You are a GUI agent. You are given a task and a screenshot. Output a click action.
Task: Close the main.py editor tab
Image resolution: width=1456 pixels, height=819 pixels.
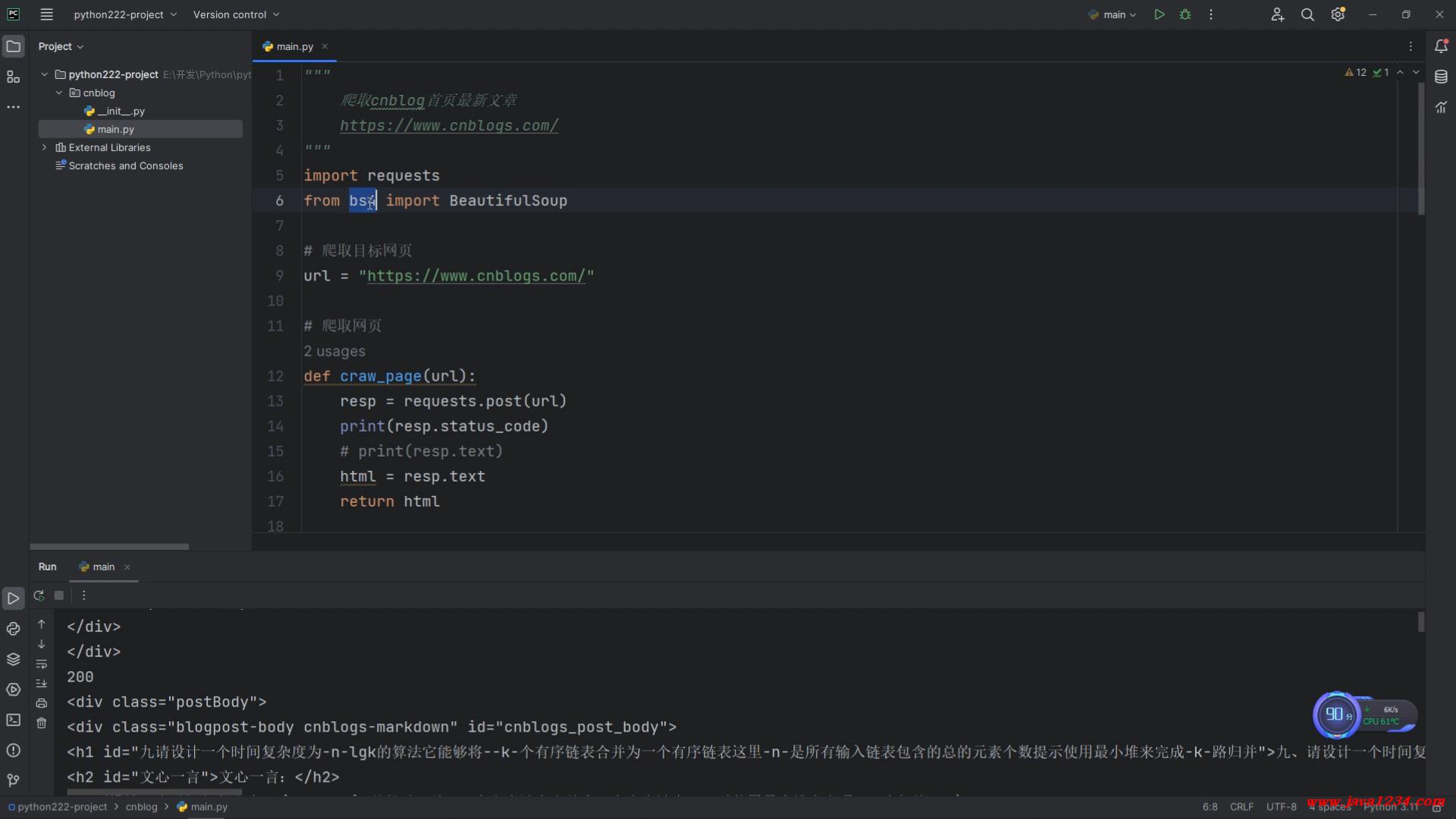tap(325, 46)
